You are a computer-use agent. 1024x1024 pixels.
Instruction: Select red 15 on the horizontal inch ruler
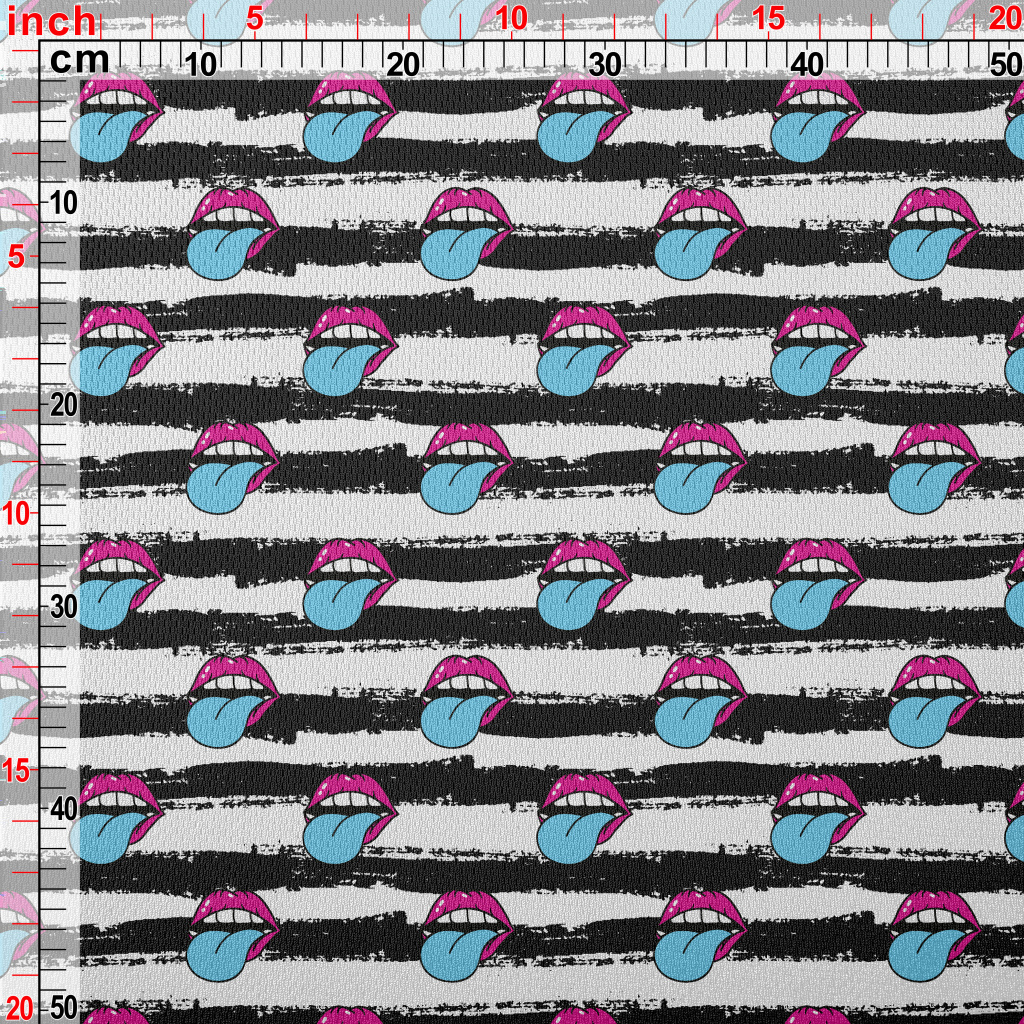(x=768, y=19)
